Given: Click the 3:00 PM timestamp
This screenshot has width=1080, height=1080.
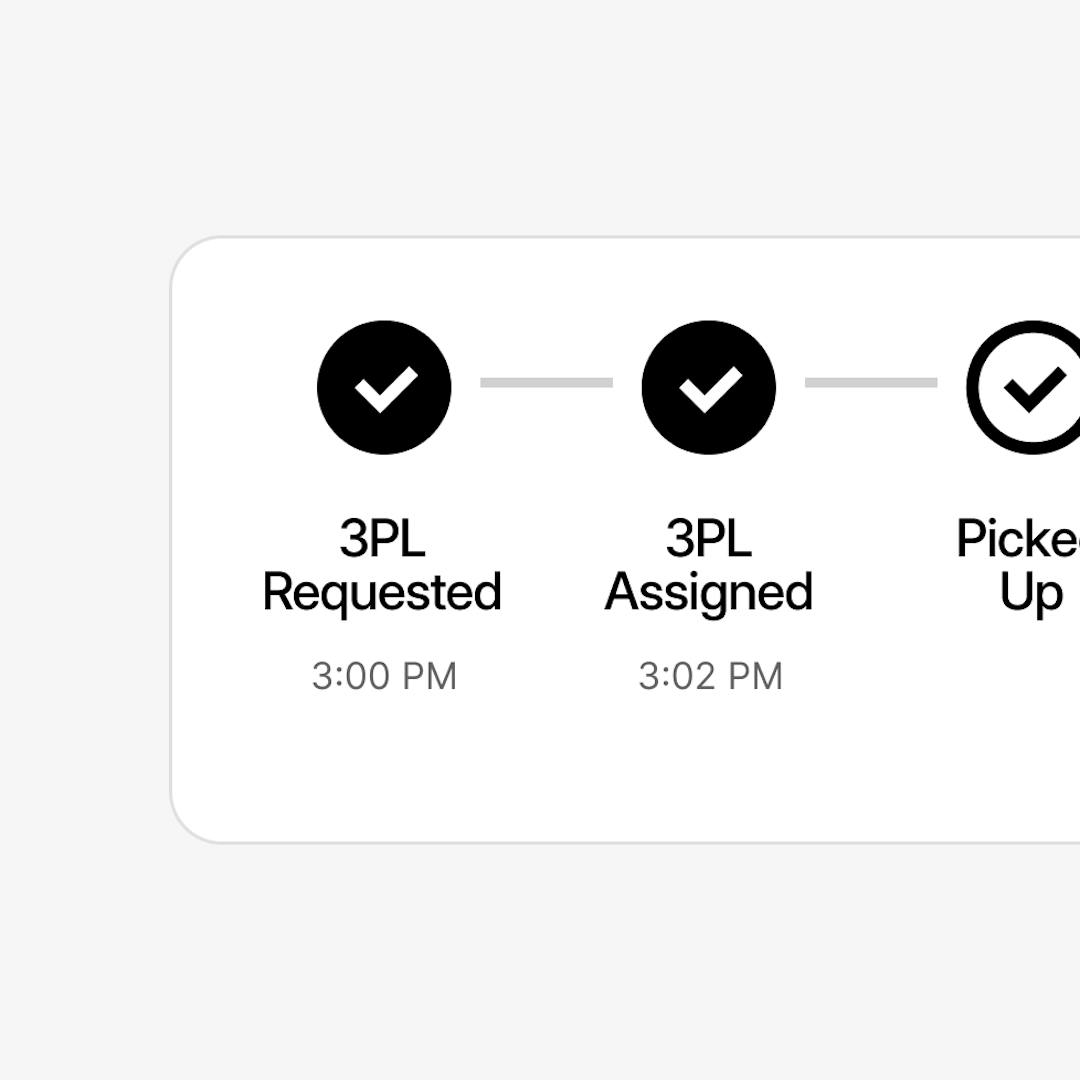Looking at the screenshot, I should pos(384,677).
